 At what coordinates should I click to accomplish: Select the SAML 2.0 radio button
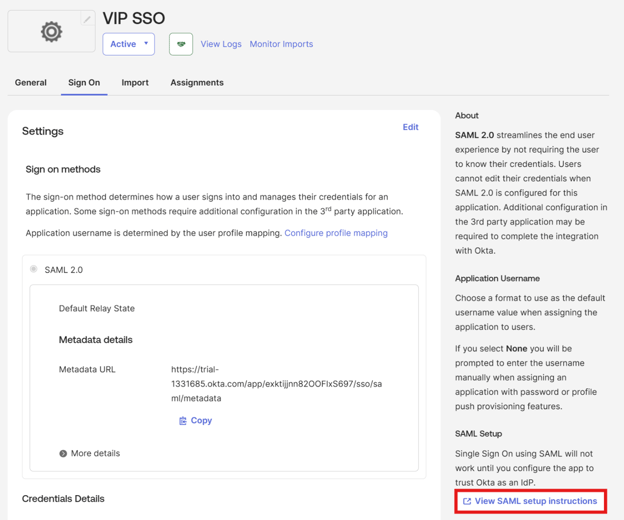coord(34,269)
